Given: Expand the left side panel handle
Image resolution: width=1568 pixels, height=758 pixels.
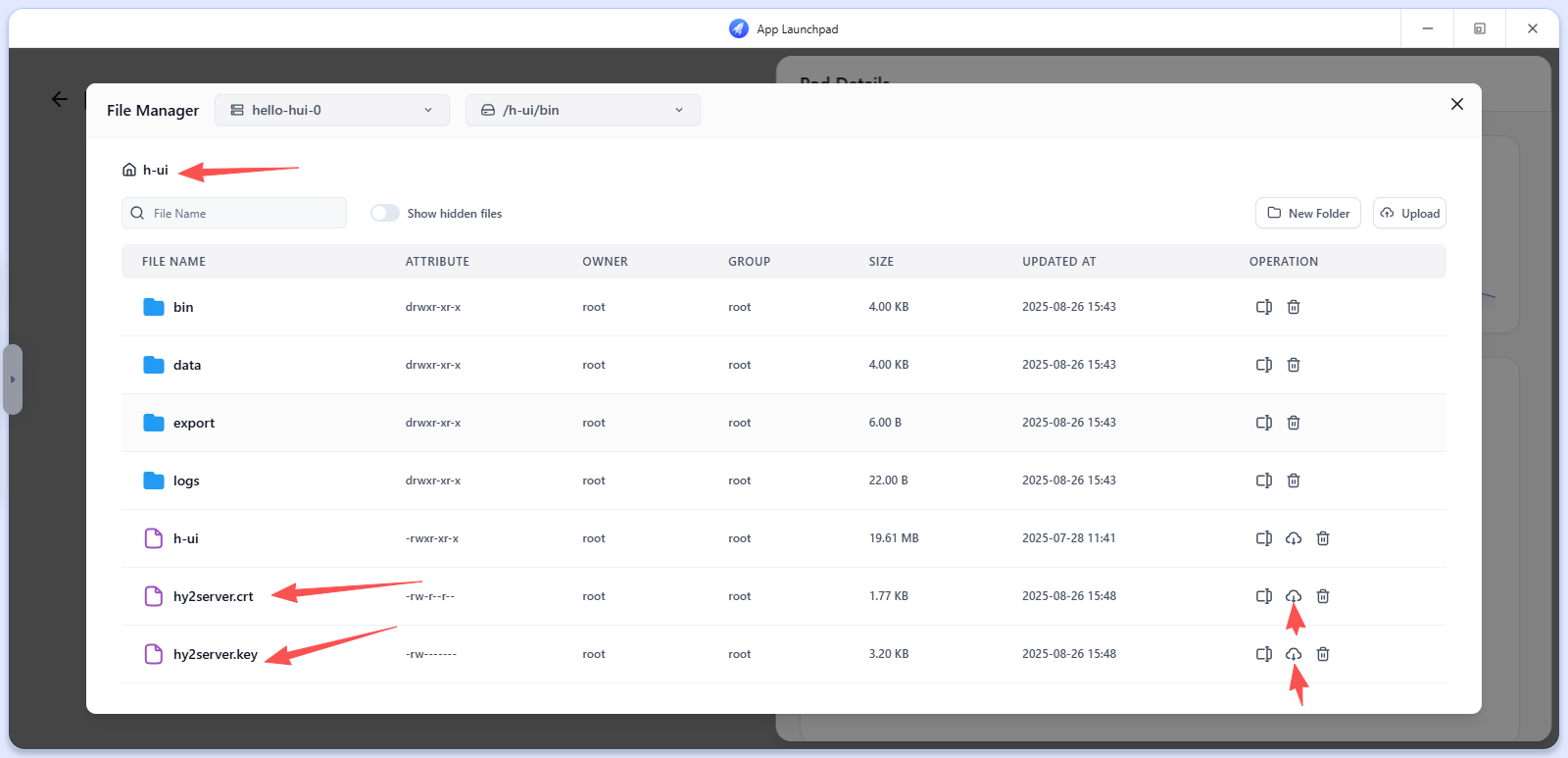Looking at the screenshot, I should click(13, 379).
